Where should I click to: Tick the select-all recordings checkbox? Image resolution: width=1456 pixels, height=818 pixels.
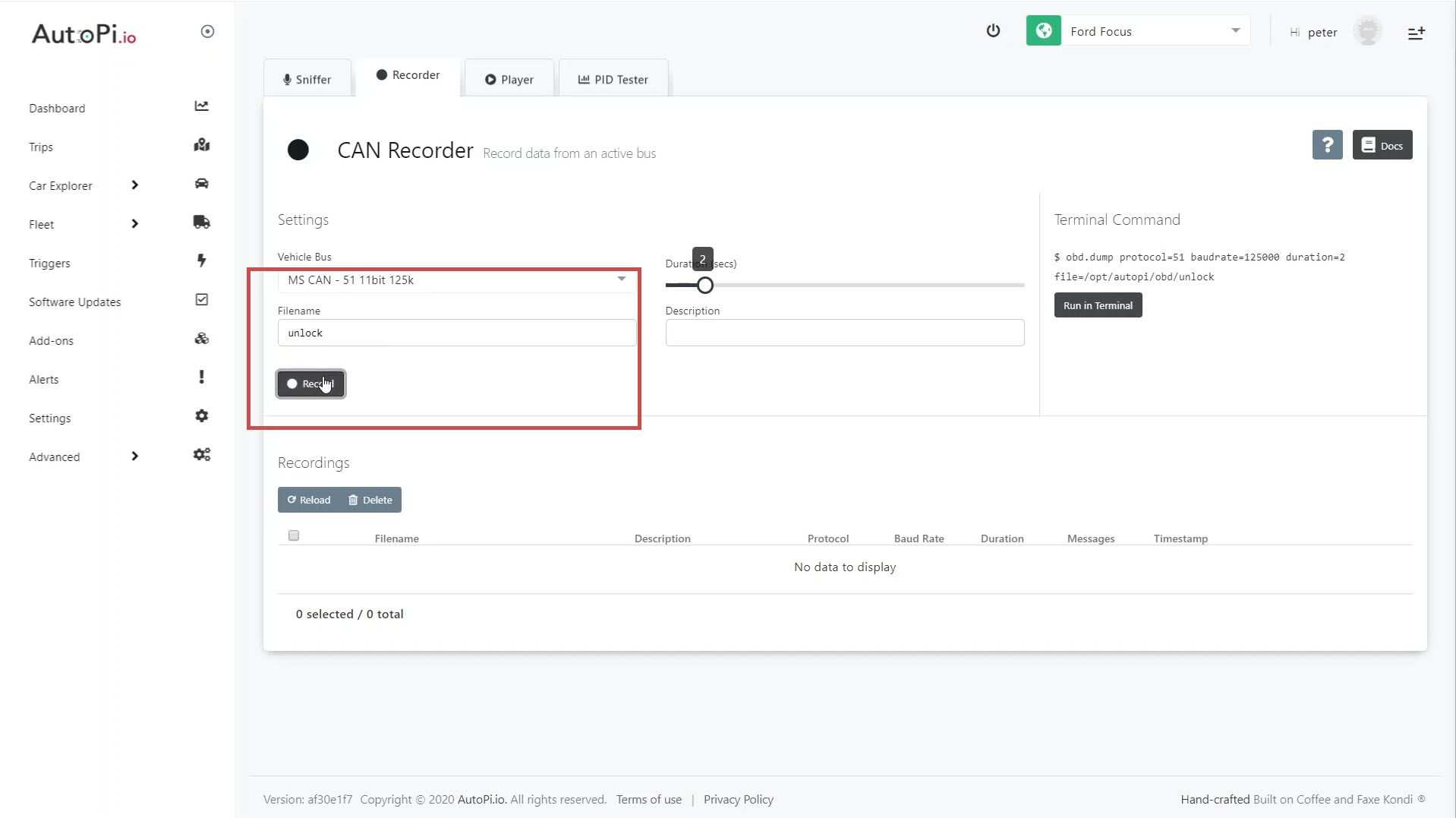click(x=294, y=536)
